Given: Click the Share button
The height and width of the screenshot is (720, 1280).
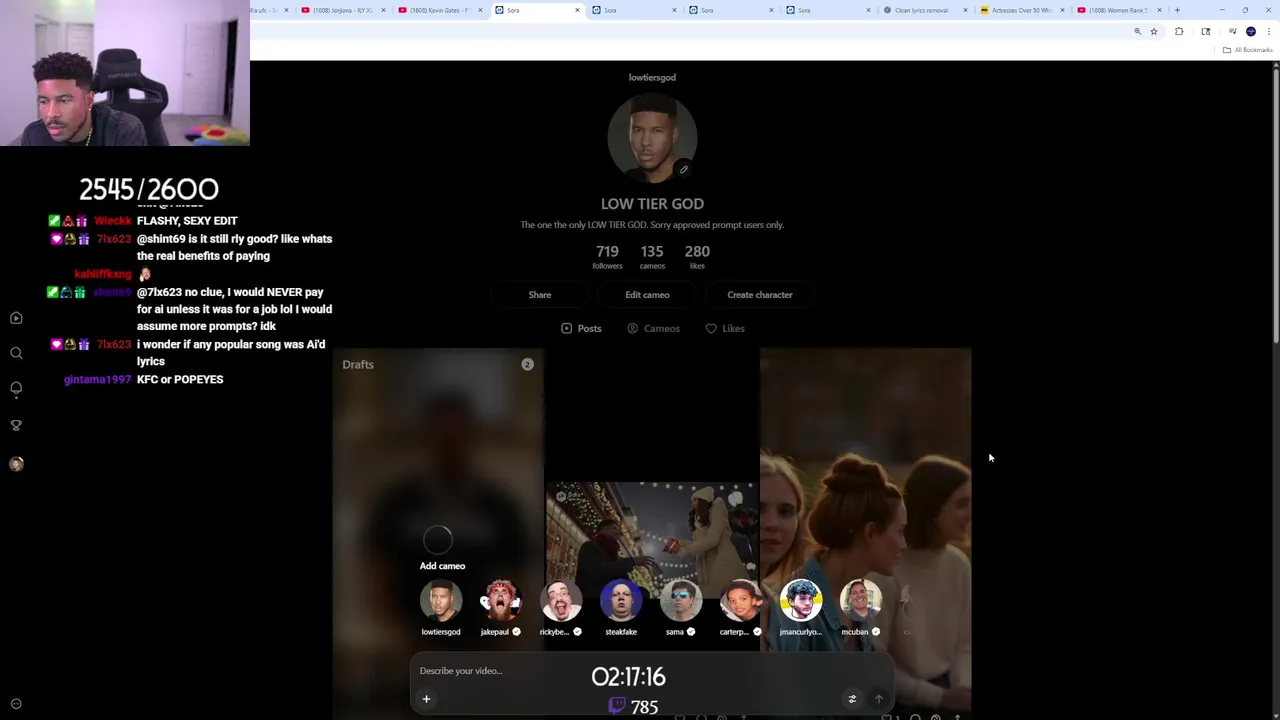Looking at the screenshot, I should [540, 295].
